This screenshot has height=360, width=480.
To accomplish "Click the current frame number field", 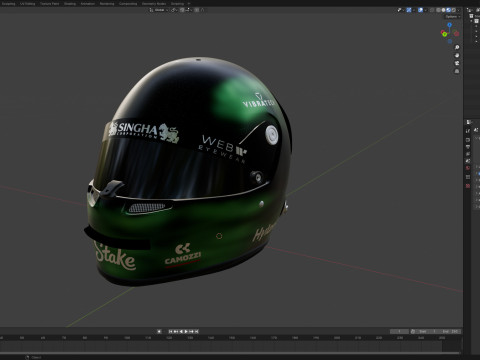I will (399, 331).
